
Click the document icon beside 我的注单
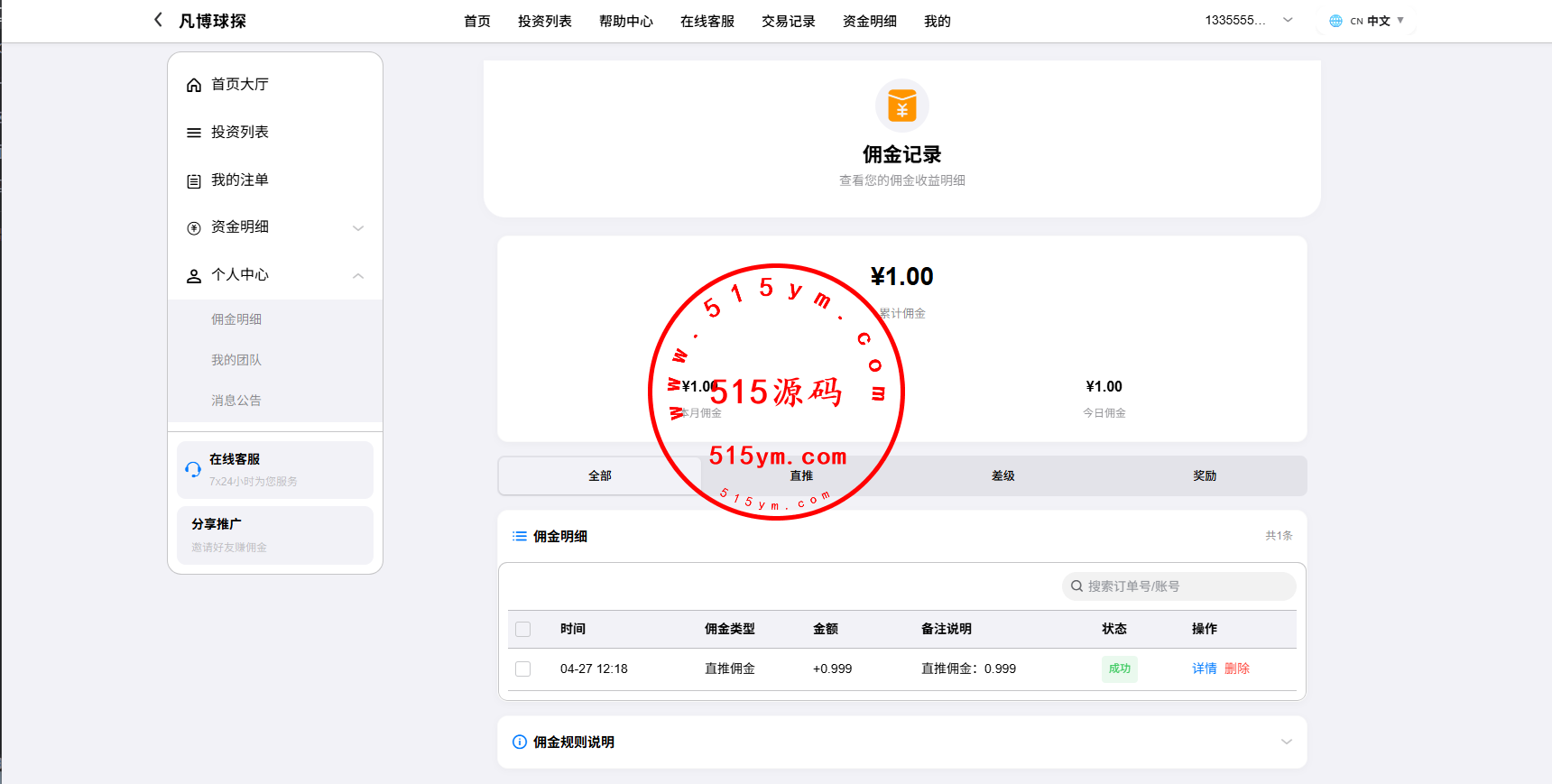(194, 180)
